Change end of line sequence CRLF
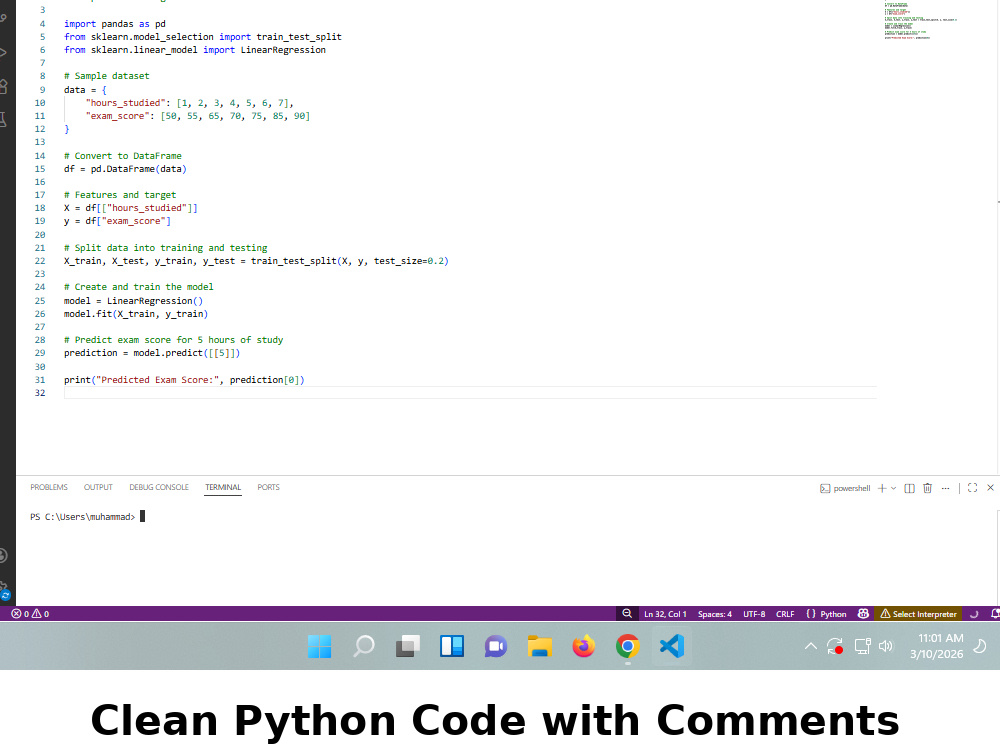 point(785,614)
